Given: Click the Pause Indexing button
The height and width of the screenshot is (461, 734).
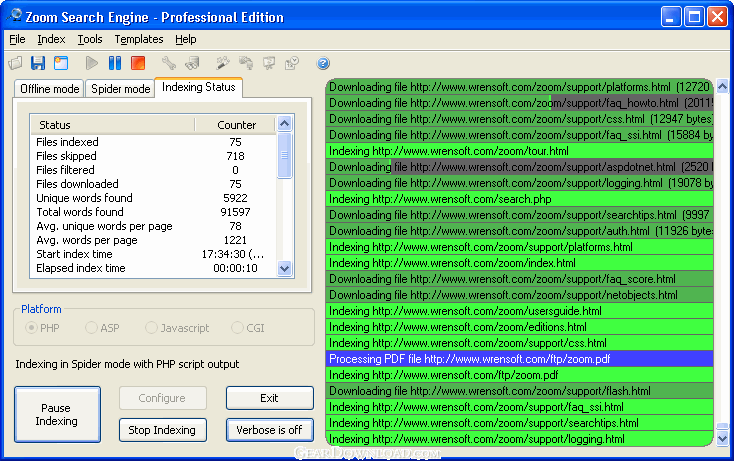Looking at the screenshot, I should point(57,414).
